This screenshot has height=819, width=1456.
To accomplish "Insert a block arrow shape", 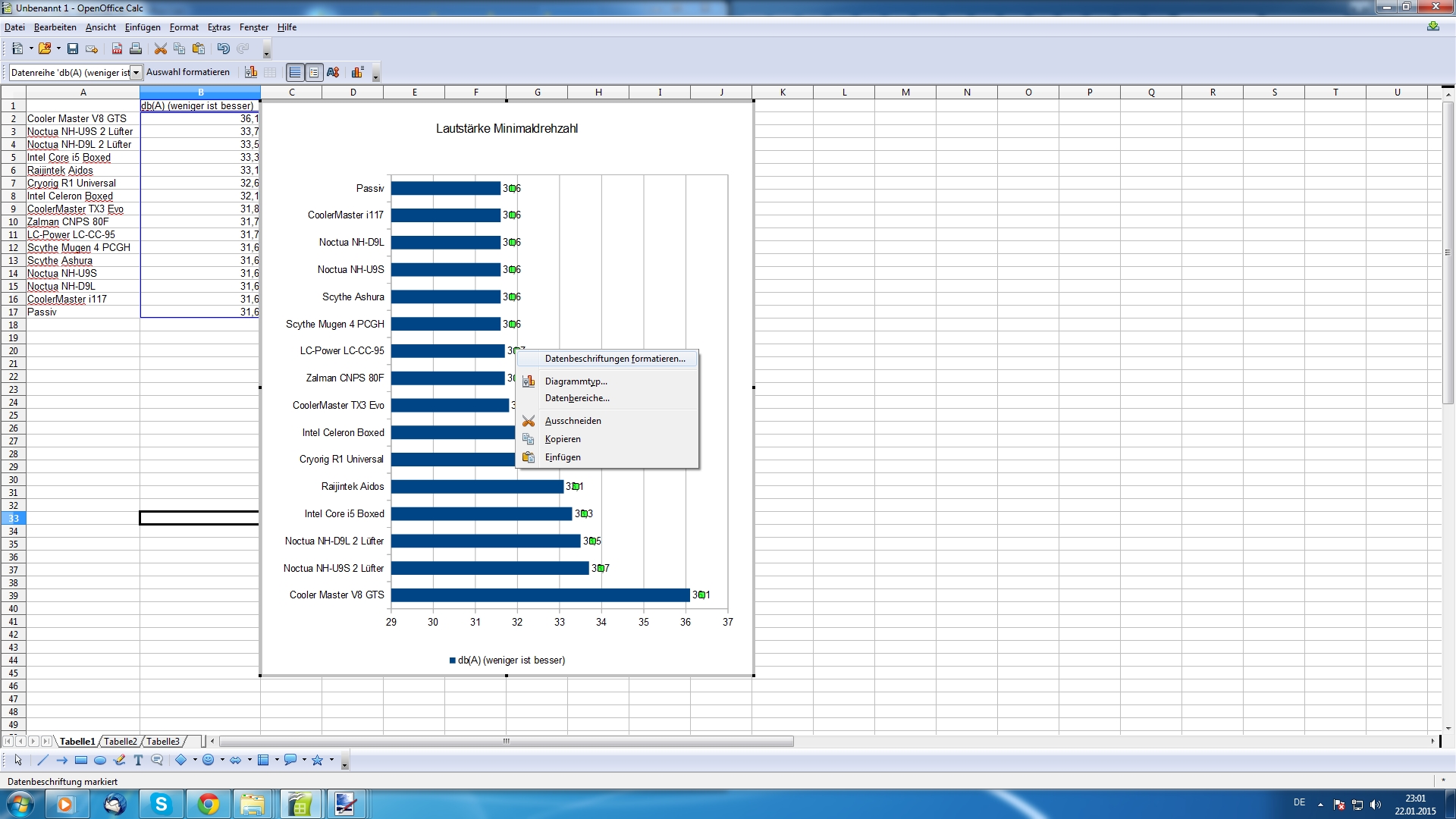I will (236, 760).
